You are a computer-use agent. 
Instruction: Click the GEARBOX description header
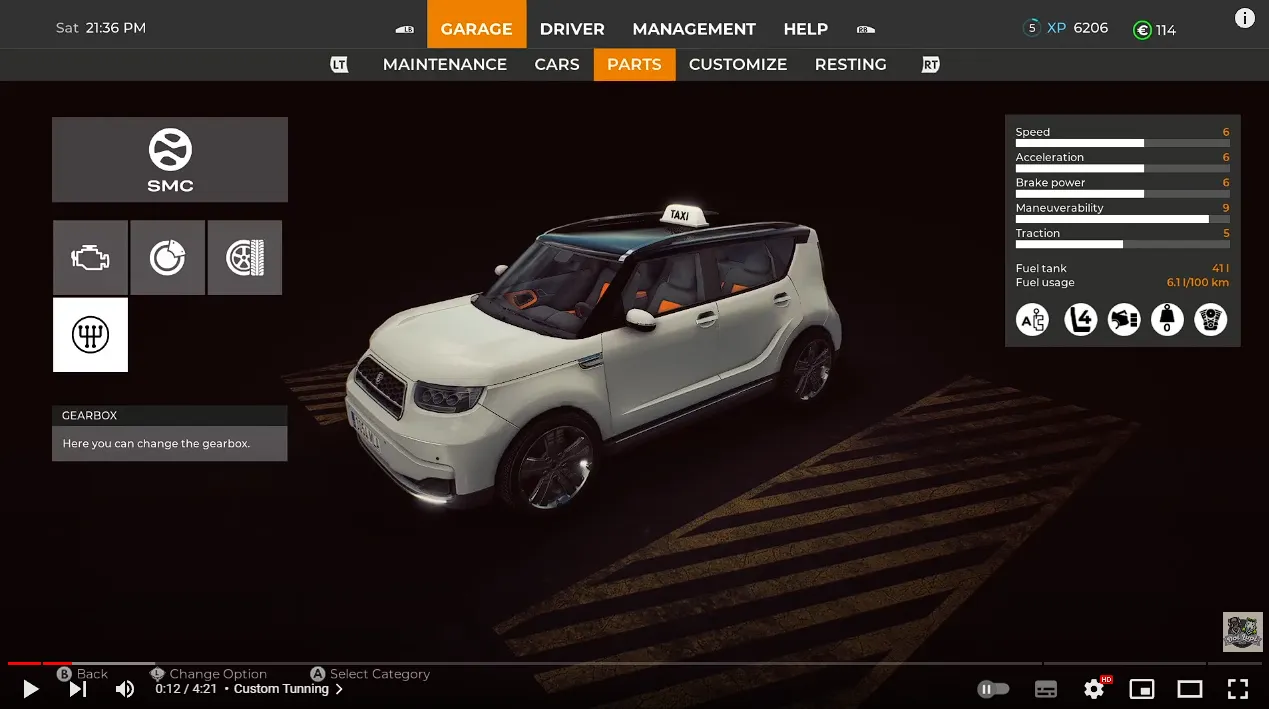(170, 415)
